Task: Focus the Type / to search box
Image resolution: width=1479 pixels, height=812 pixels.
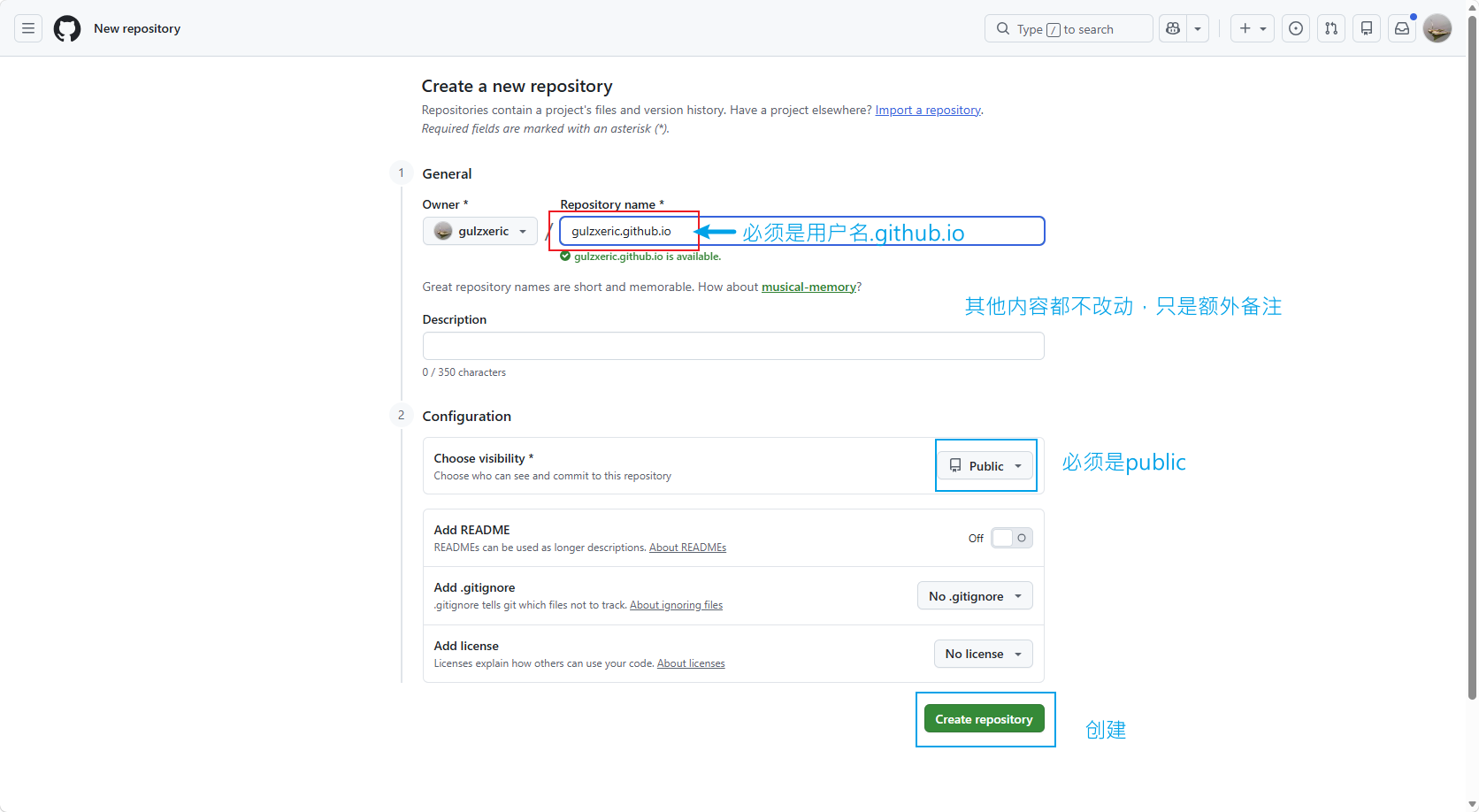Action: pos(1069,28)
